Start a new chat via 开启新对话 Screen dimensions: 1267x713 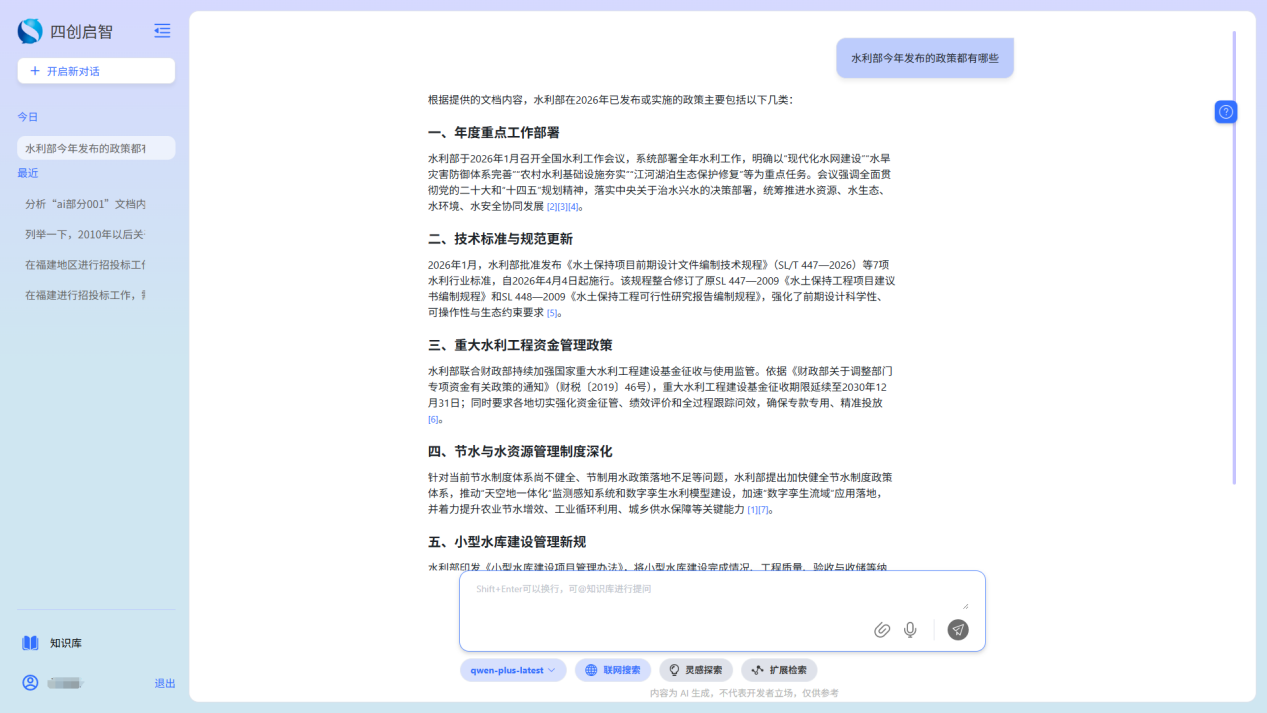coord(95,70)
